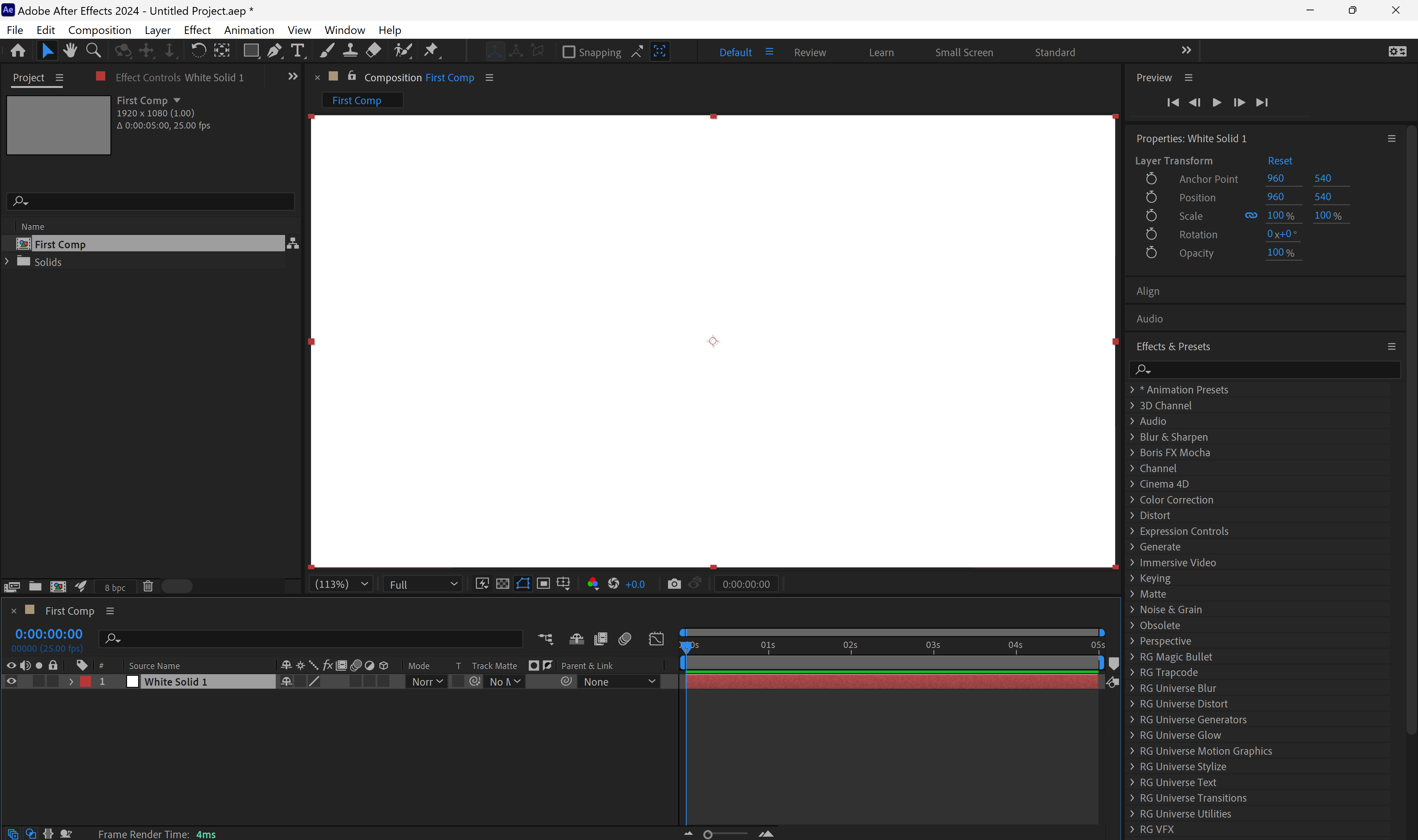This screenshot has width=1418, height=840.
Task: Expand the Solids folder
Action: [x=6, y=262]
